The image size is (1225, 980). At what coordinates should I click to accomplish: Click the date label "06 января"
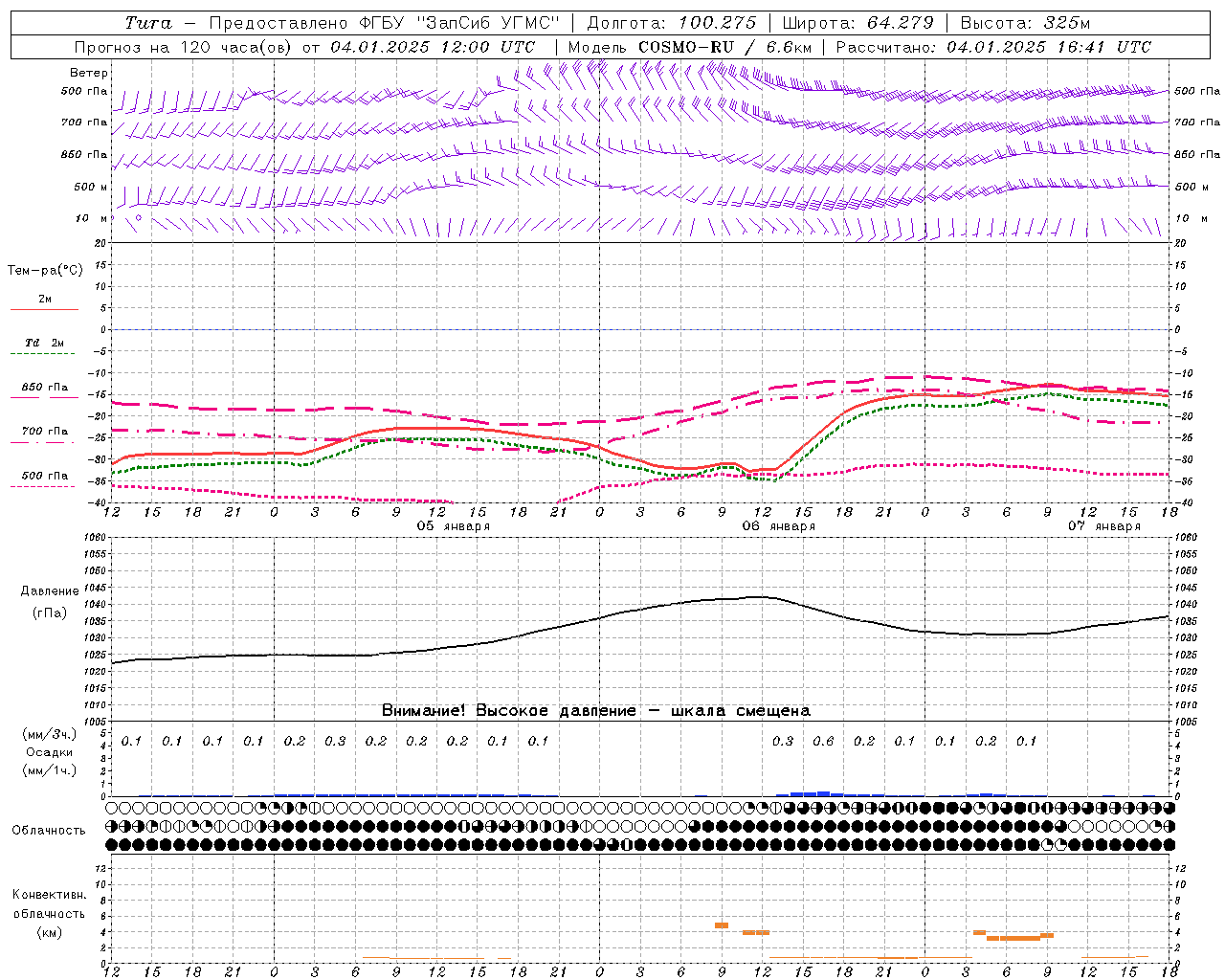779,526
